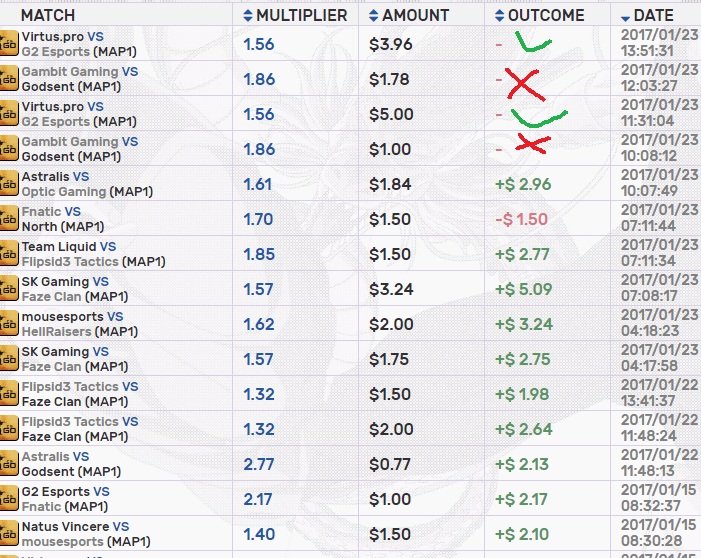Click the 1.61 multiplier for Astralis VS Optic Gaming
The width and height of the screenshot is (701, 558).
[x=258, y=184]
